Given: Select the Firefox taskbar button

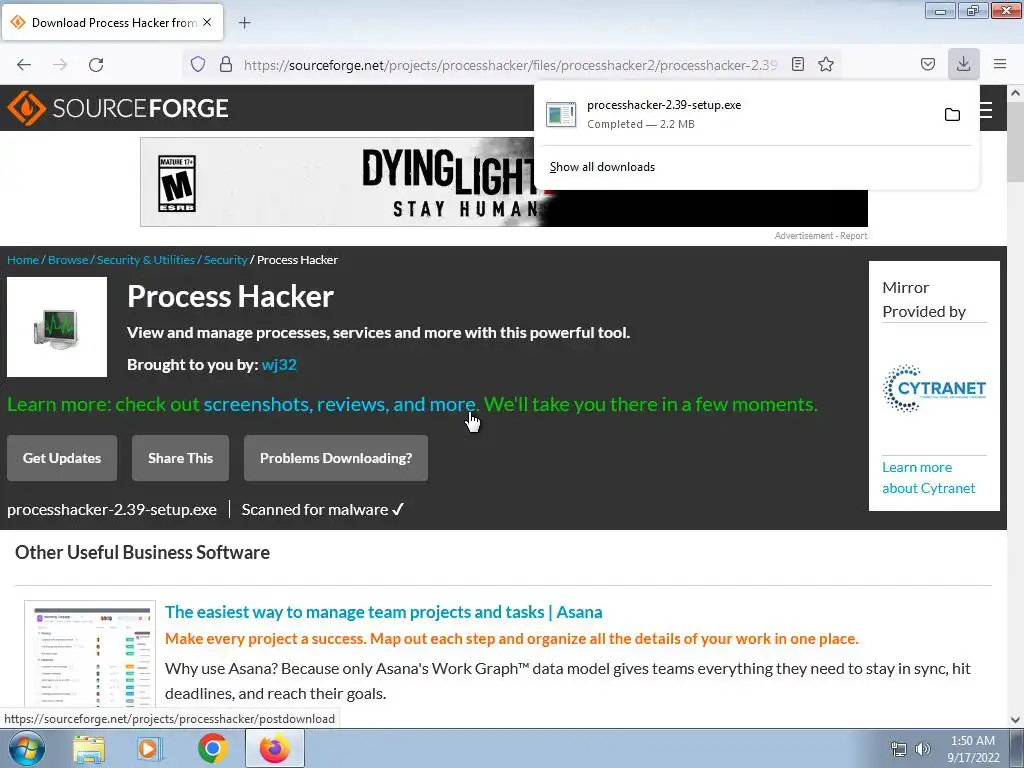Looking at the screenshot, I should pyautogui.click(x=275, y=748).
